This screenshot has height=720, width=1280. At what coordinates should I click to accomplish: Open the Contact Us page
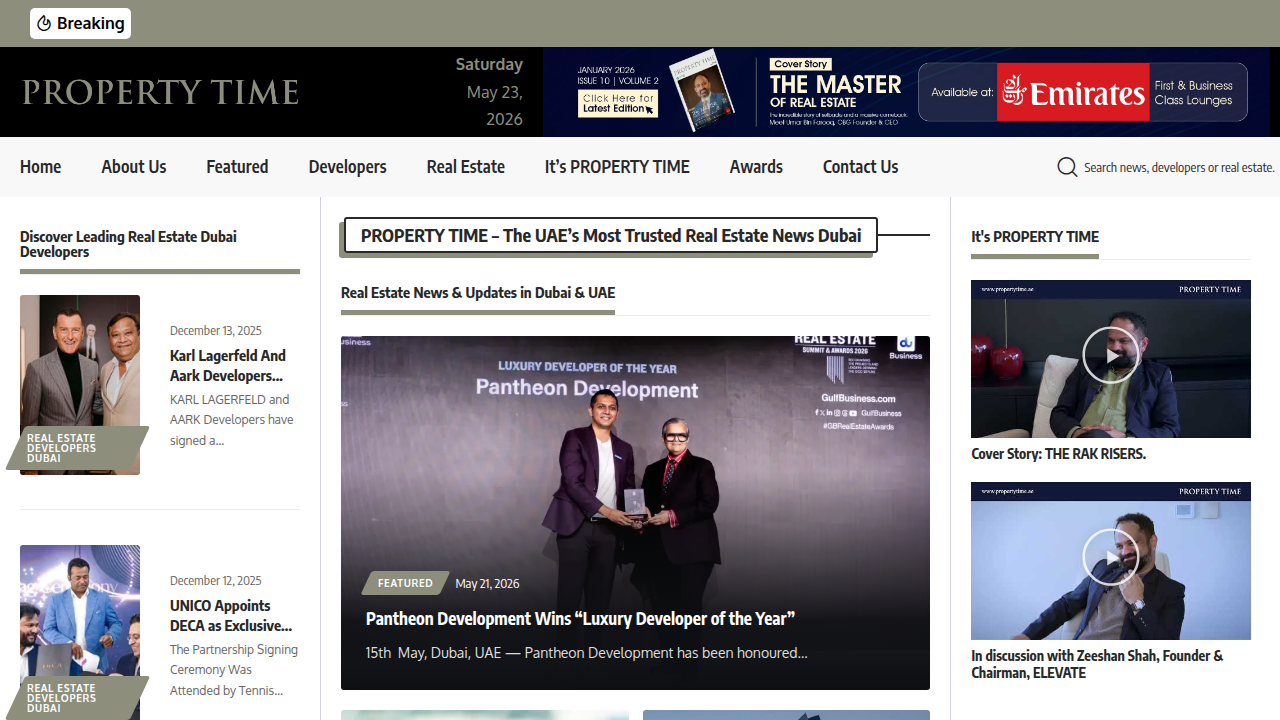coord(860,167)
